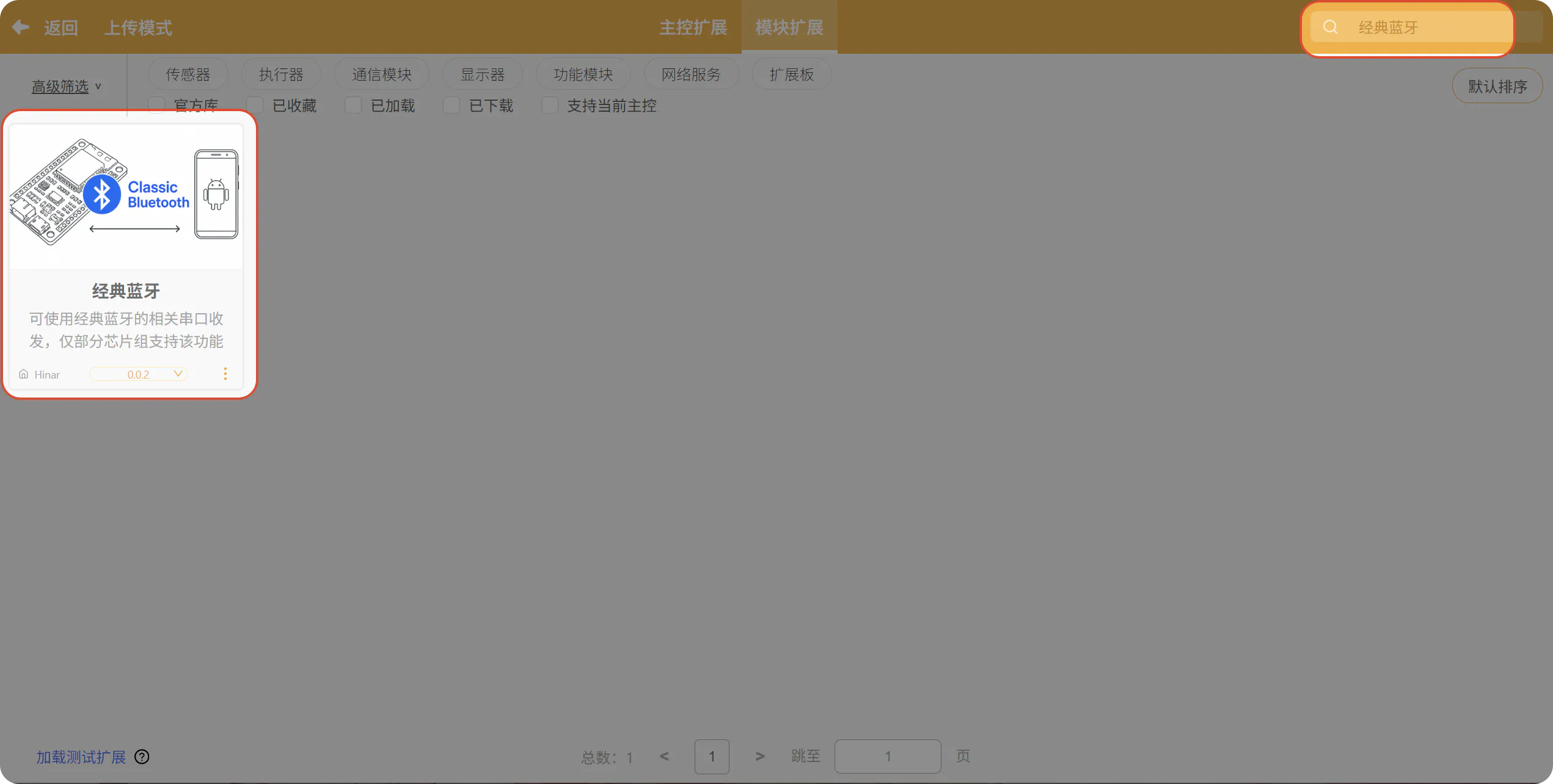
Task: Click the current page number 1 box
Action: [712, 757]
